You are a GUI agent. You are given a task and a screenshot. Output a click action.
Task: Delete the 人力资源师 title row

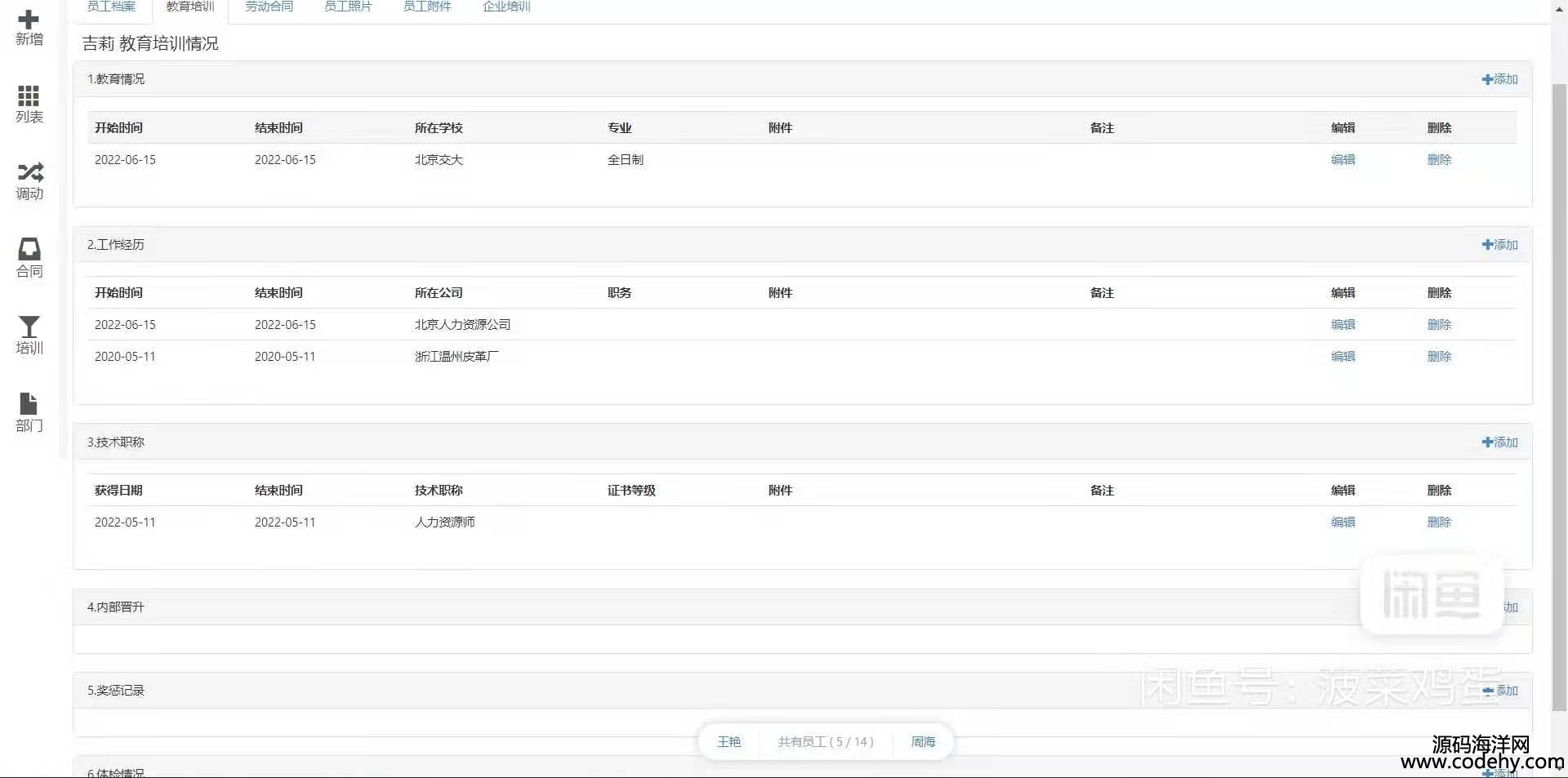click(1439, 522)
